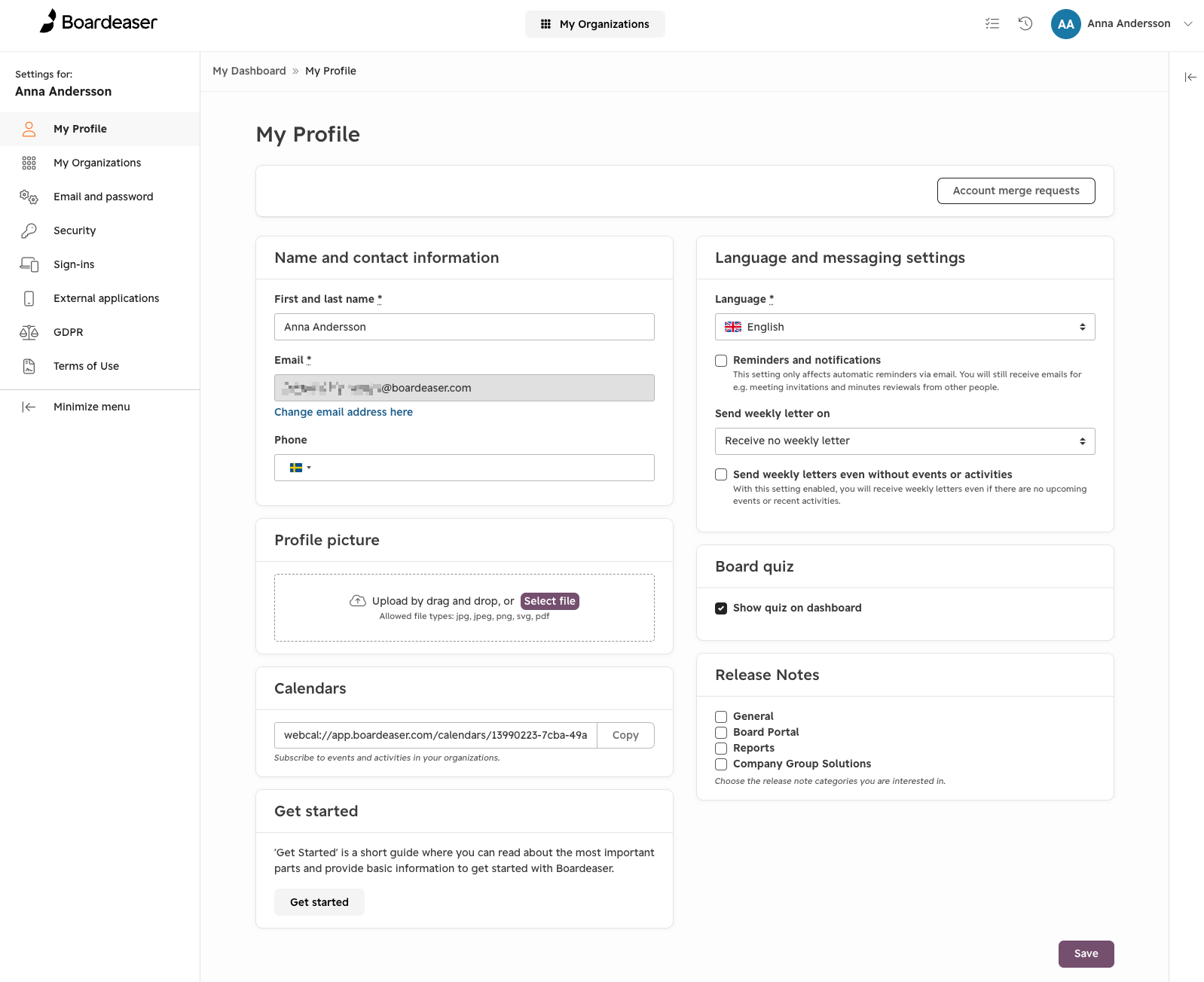
Task: Collapse the right panel with arrow icon
Action: click(x=1190, y=77)
